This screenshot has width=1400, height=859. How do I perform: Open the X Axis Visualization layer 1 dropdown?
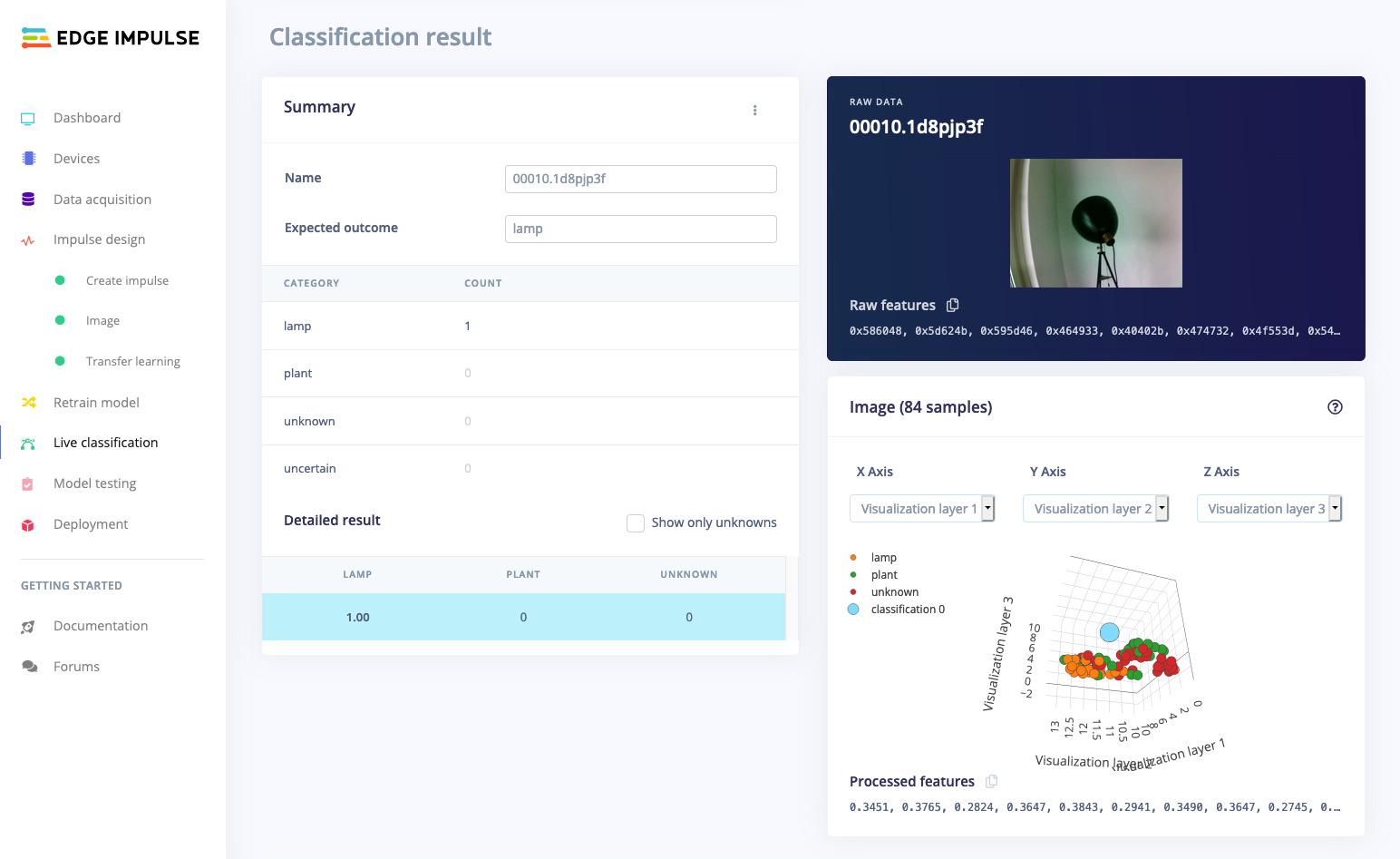point(922,509)
